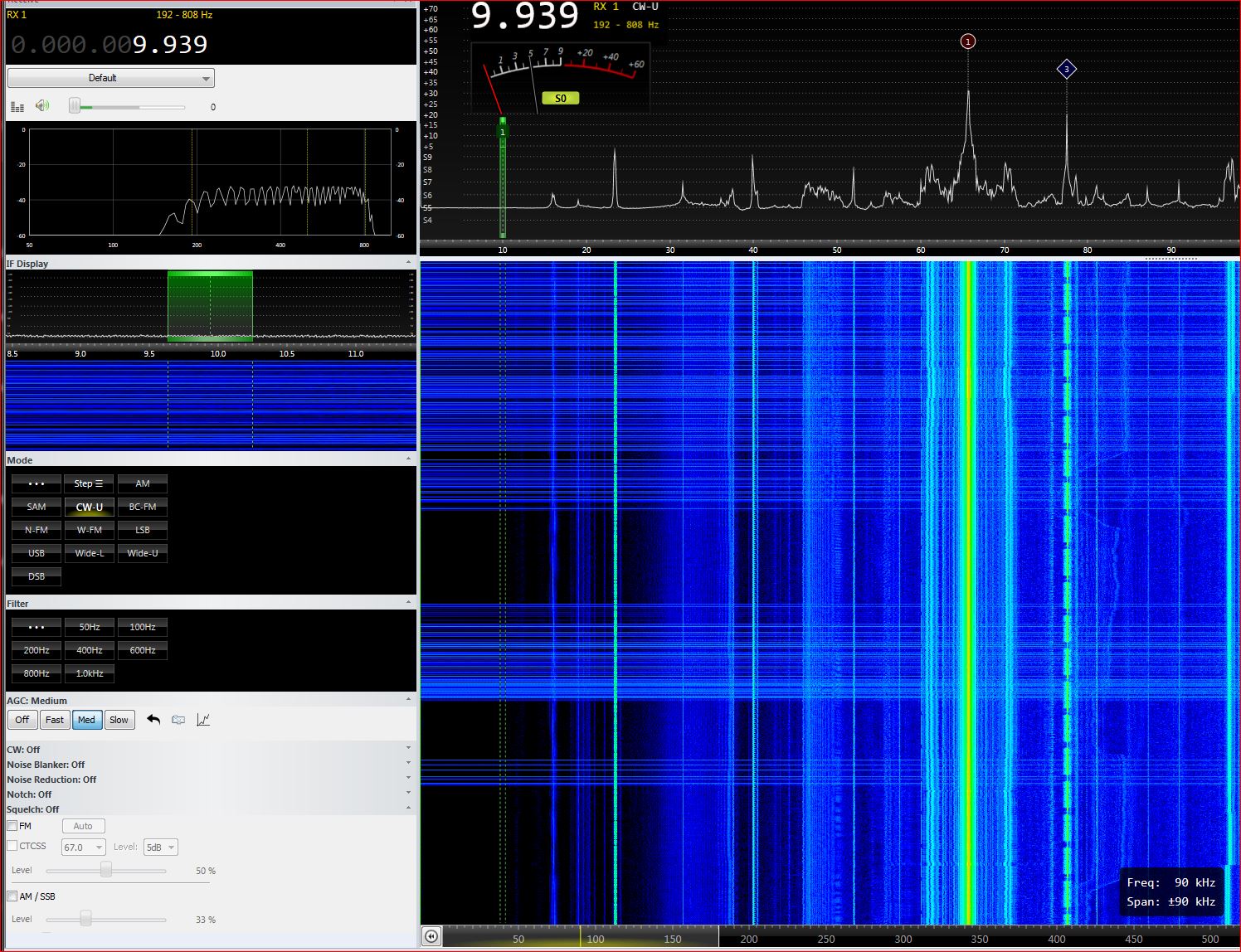This screenshot has width=1241, height=952.
Task: Set AGC to Slow
Action: point(119,720)
